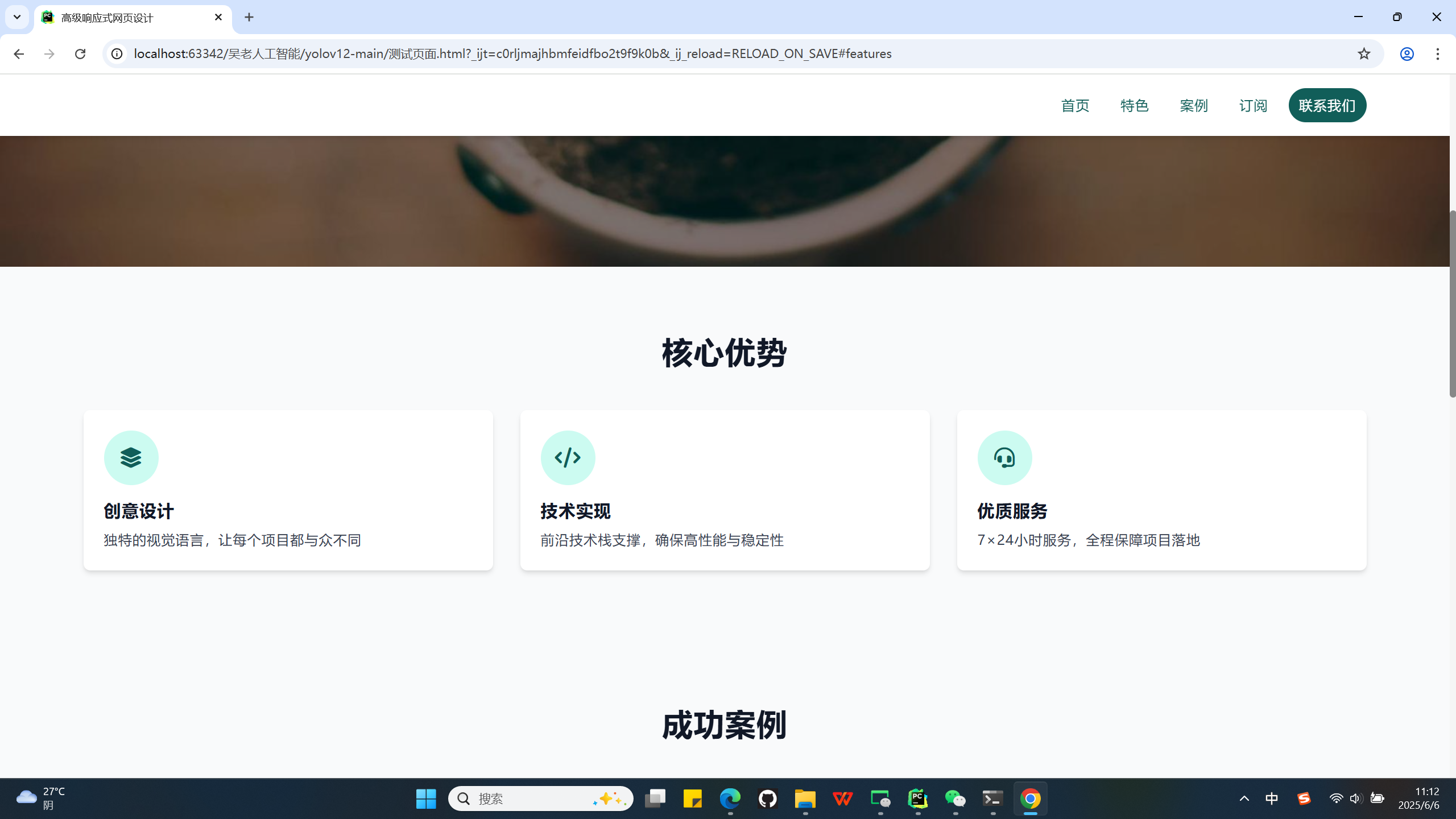Click the headset icon in 优质服务 card
Viewport: 1456px width, 819px height.
(x=1004, y=458)
